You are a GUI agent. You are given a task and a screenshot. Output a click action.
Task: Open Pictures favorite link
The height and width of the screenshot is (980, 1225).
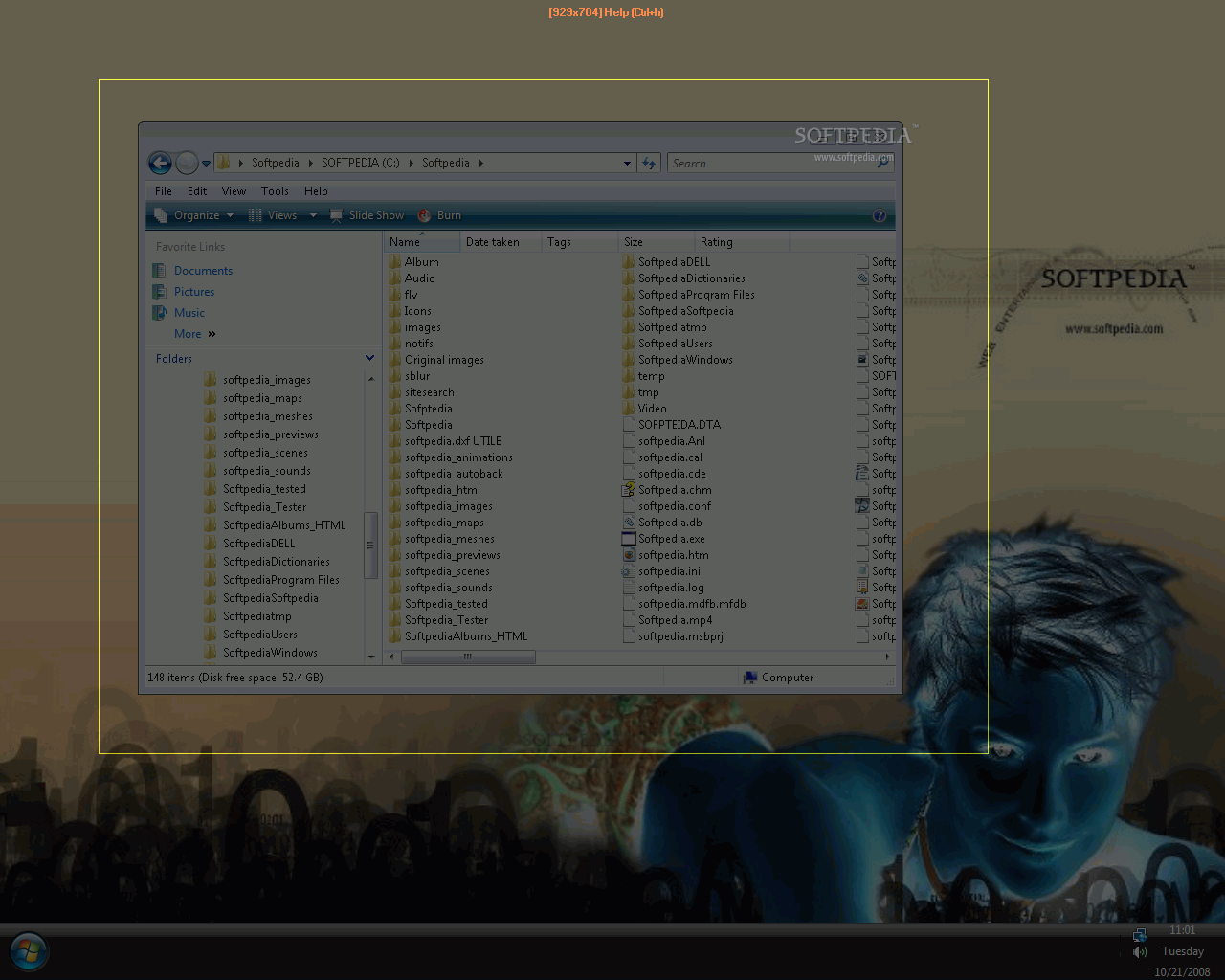click(x=194, y=292)
